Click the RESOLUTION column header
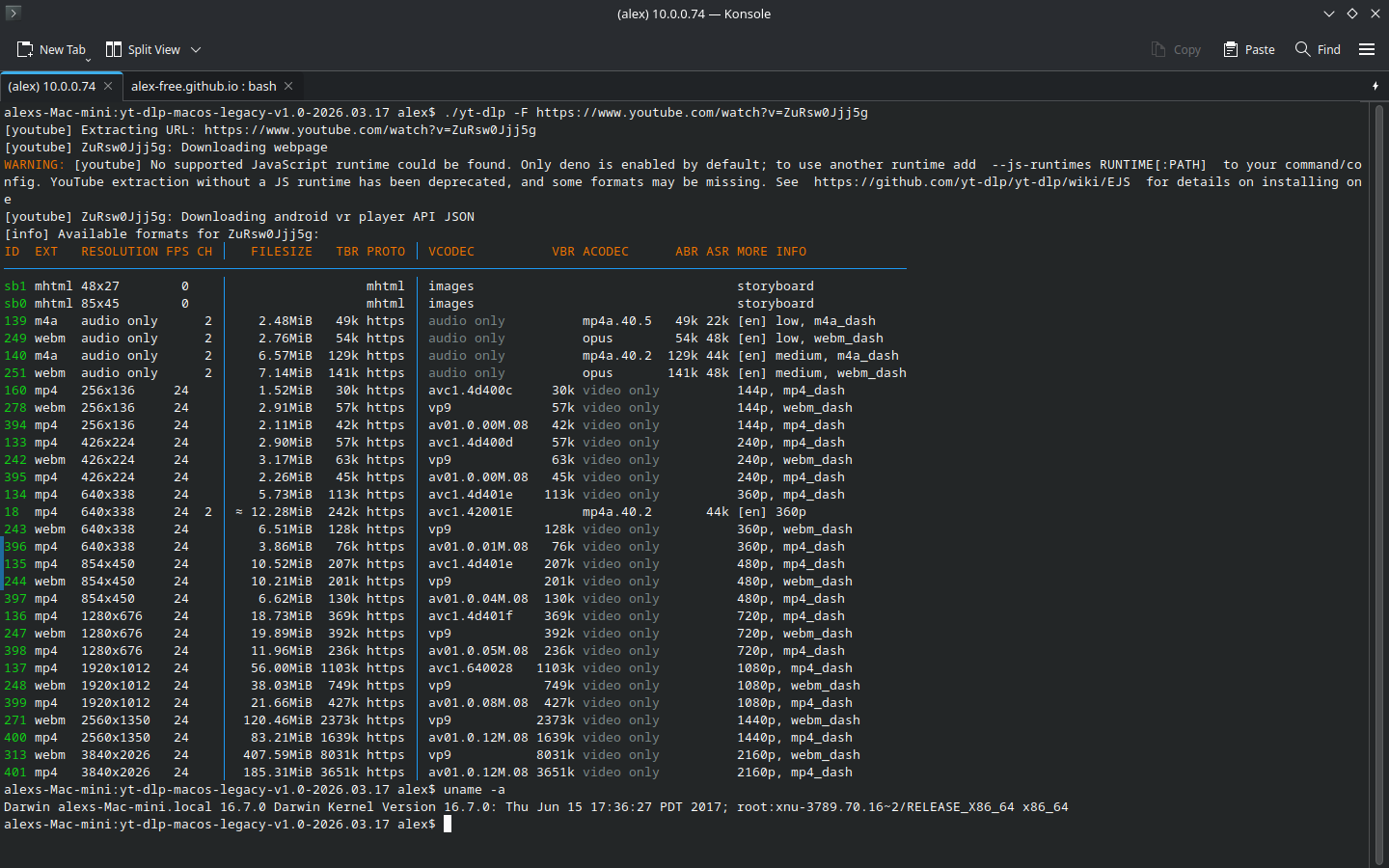 [x=120, y=252]
